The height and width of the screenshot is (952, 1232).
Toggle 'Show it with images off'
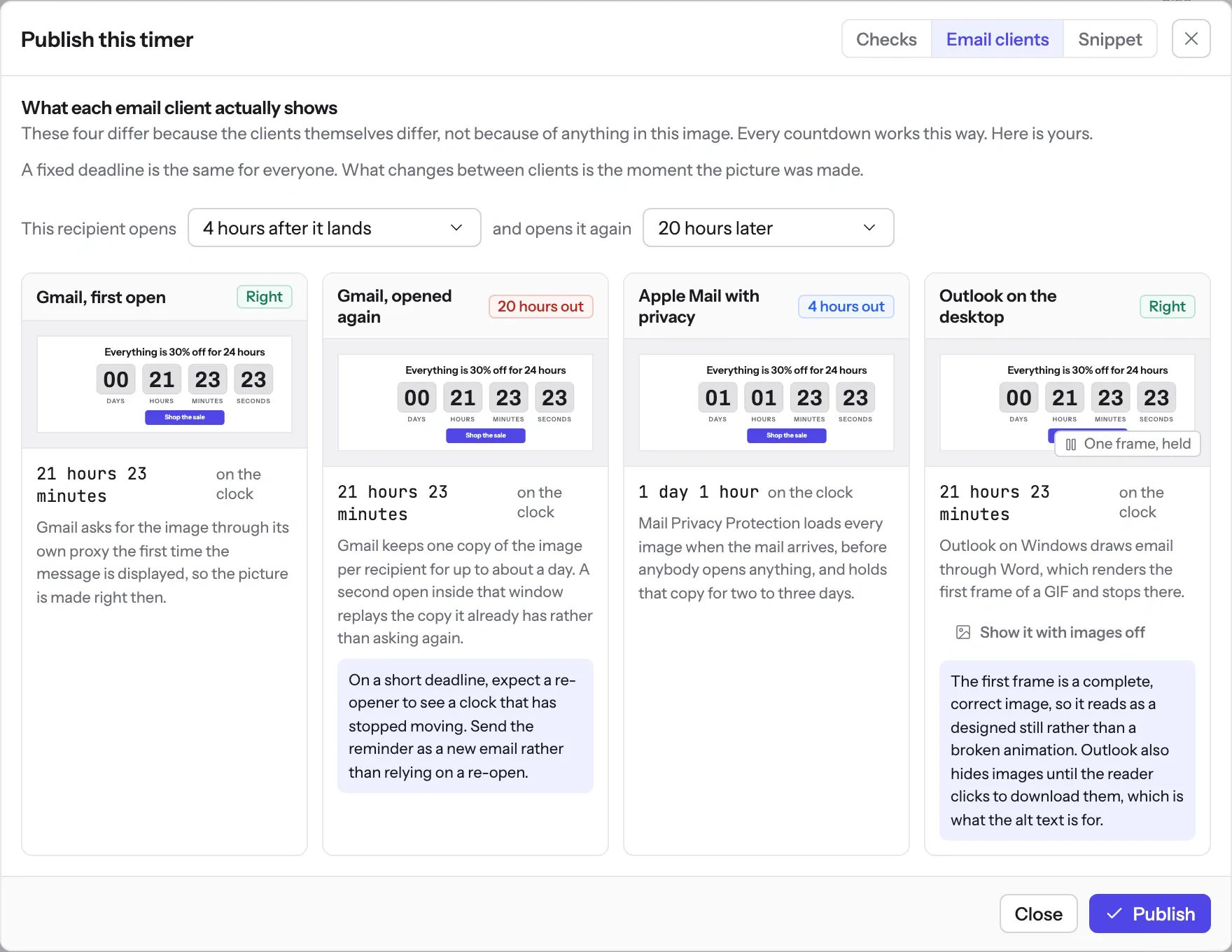click(x=1050, y=633)
